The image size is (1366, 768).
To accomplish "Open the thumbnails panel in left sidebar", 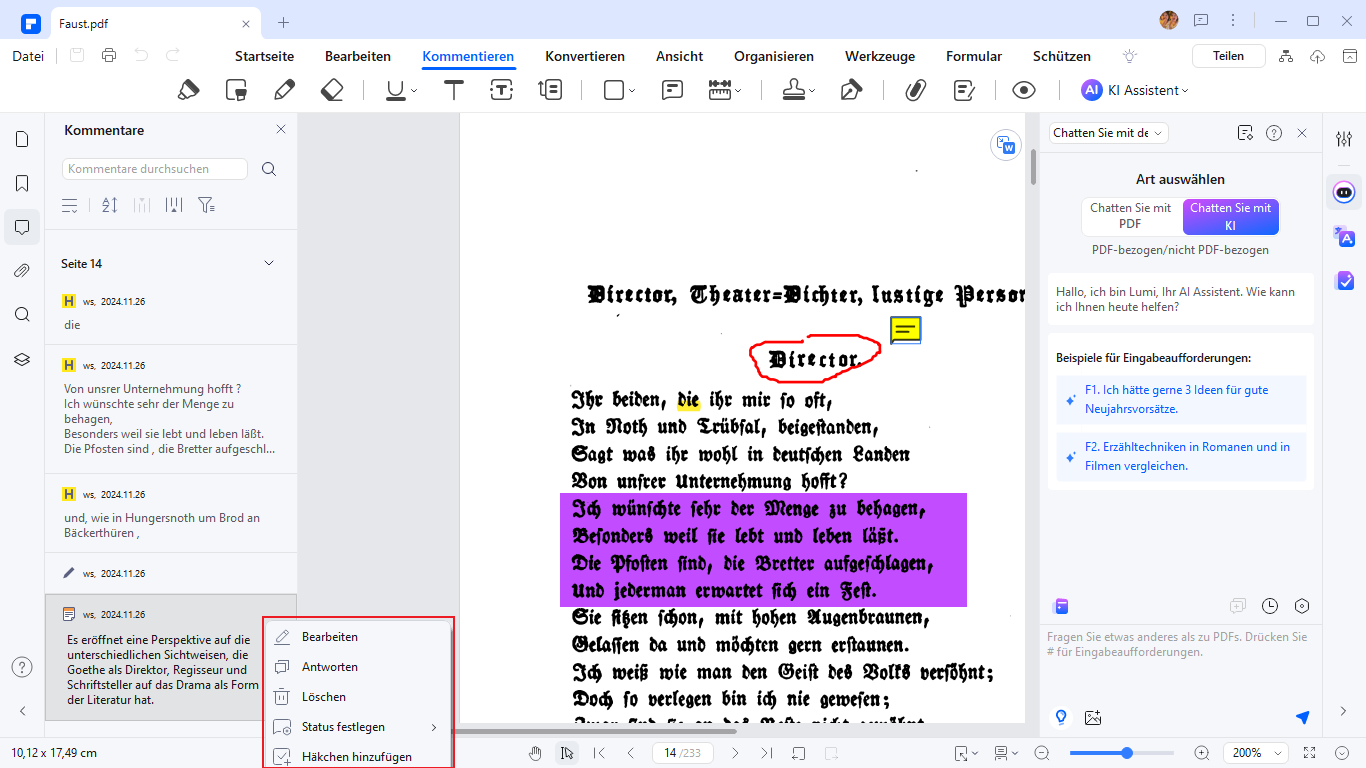I will (22, 139).
